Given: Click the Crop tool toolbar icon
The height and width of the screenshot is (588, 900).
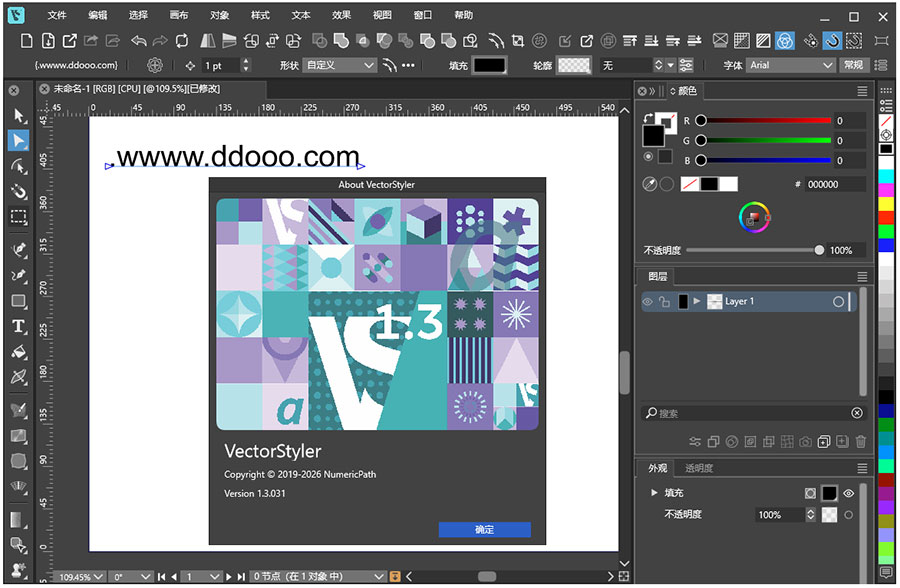Looking at the screenshot, I should pos(518,41).
